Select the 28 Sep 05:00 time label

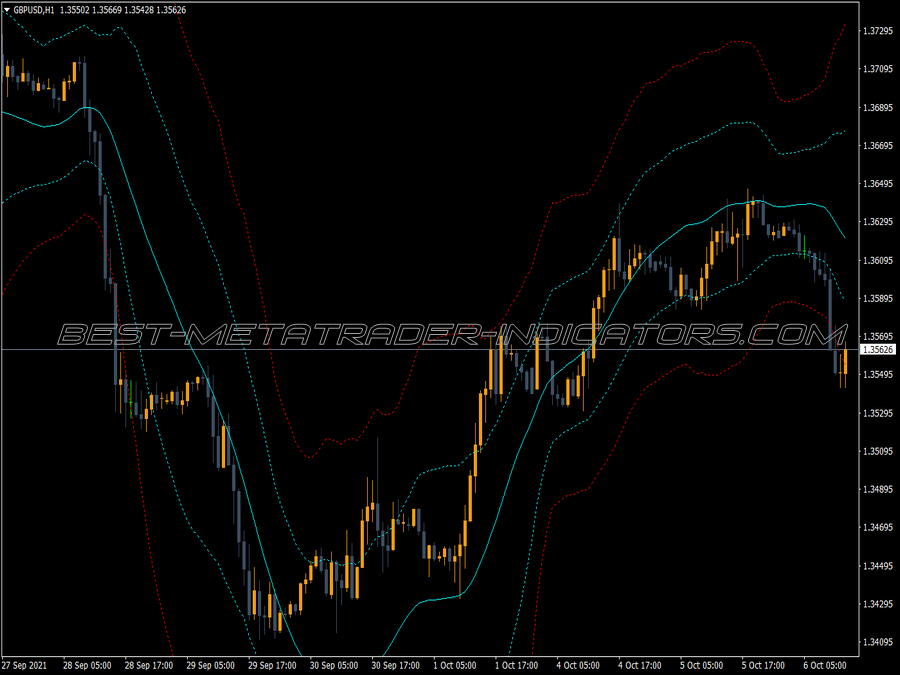click(x=87, y=665)
